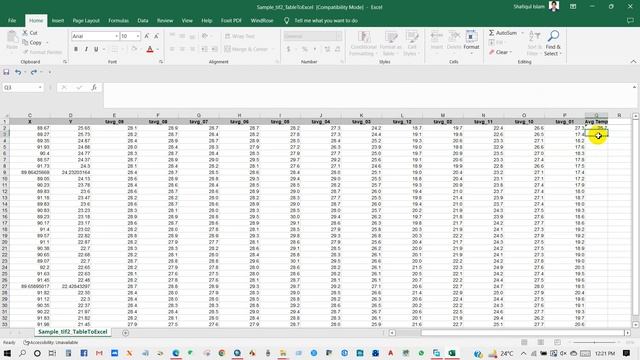Switch to the Review tab
The width and height of the screenshot is (640, 360).
point(165,20)
